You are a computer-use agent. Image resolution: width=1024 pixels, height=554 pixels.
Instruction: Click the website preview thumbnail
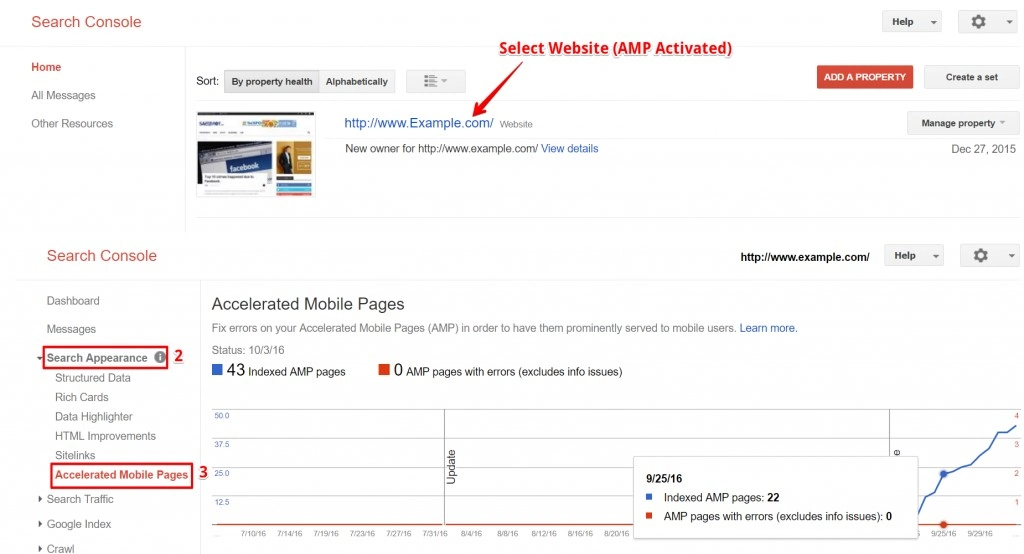[256, 154]
